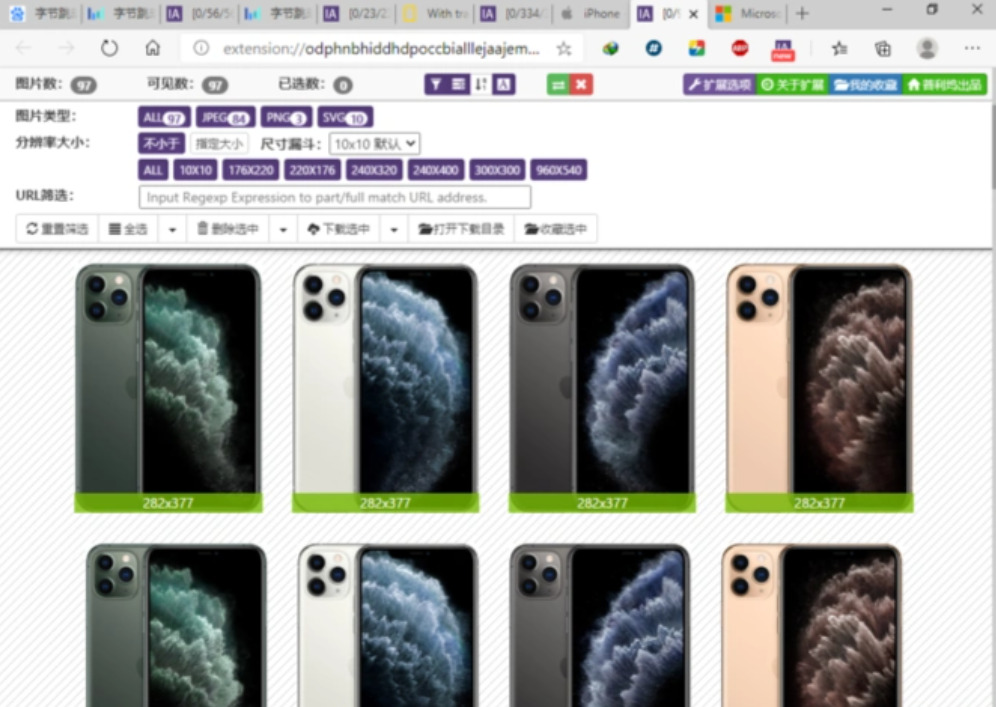Select the 240X320 size preset
This screenshot has width=996, height=707.
pos(374,170)
